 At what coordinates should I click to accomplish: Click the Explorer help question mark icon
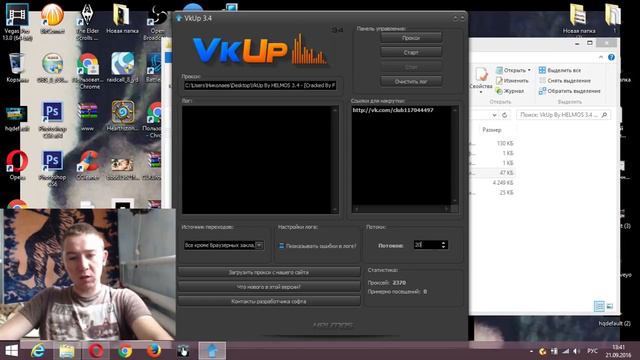point(611,57)
